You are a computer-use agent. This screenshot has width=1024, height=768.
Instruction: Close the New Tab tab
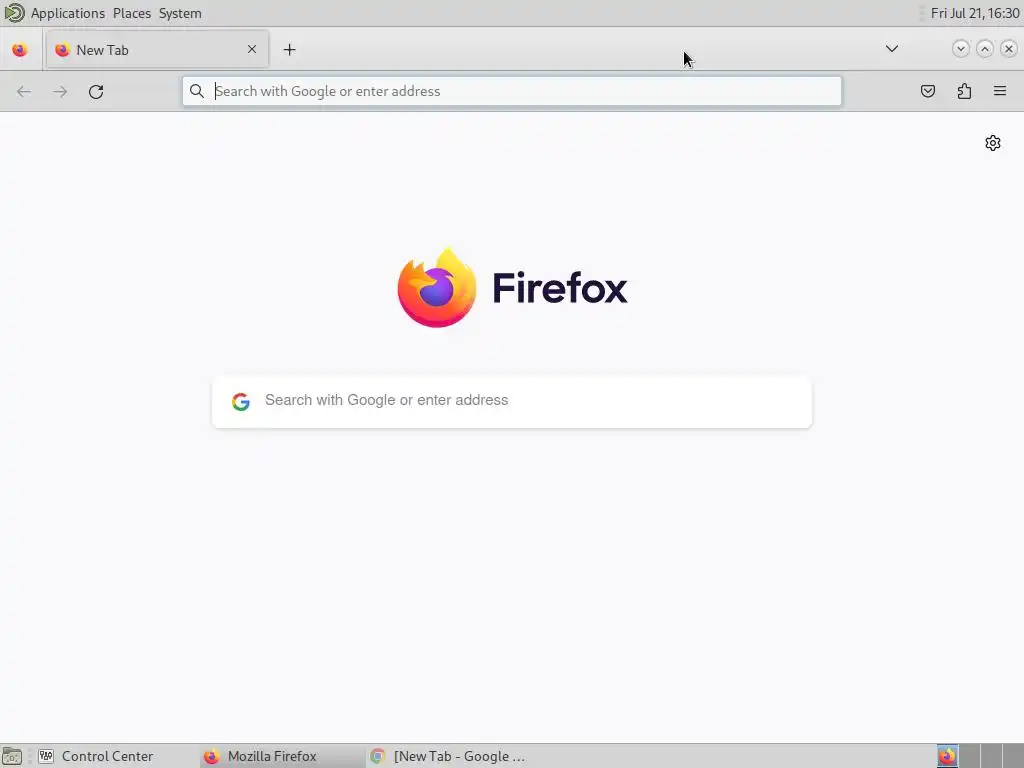coord(252,49)
